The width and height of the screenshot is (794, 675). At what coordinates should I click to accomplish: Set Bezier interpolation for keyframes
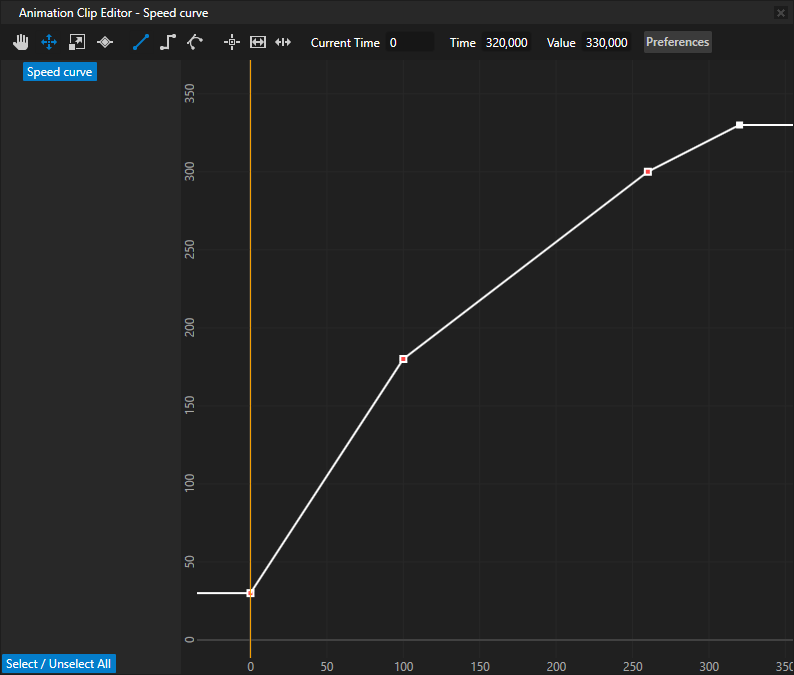pyautogui.click(x=195, y=42)
